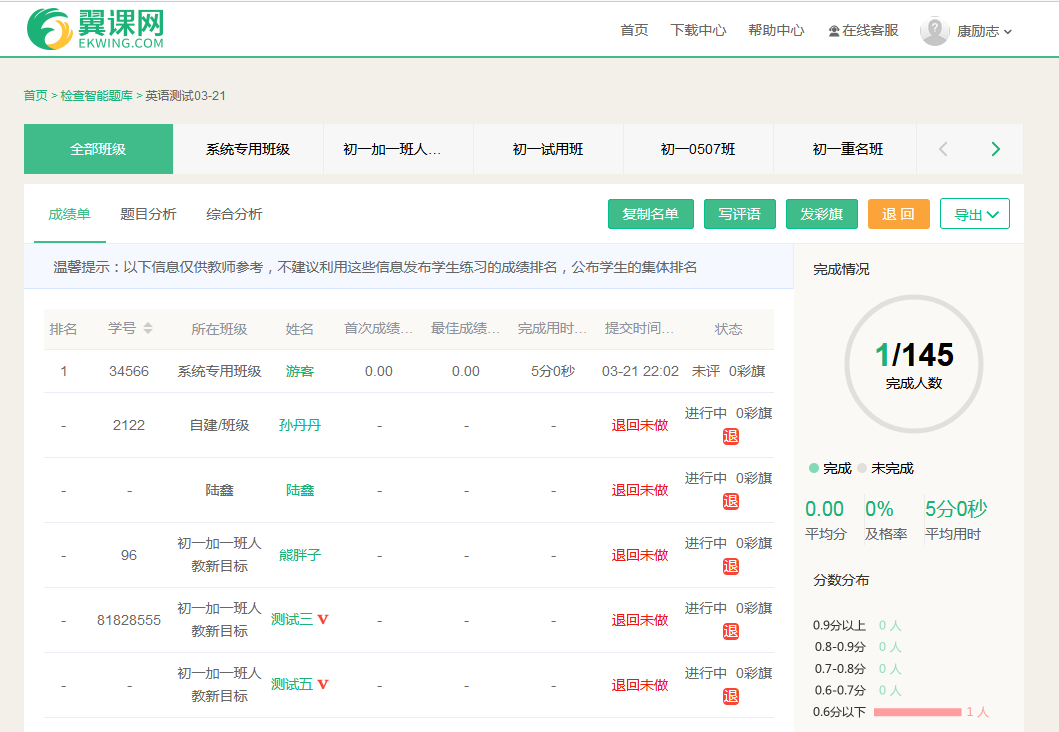The width and height of the screenshot is (1059, 732).
Task: Click the red 退 icon for 陆鑫
Action: (x=731, y=502)
